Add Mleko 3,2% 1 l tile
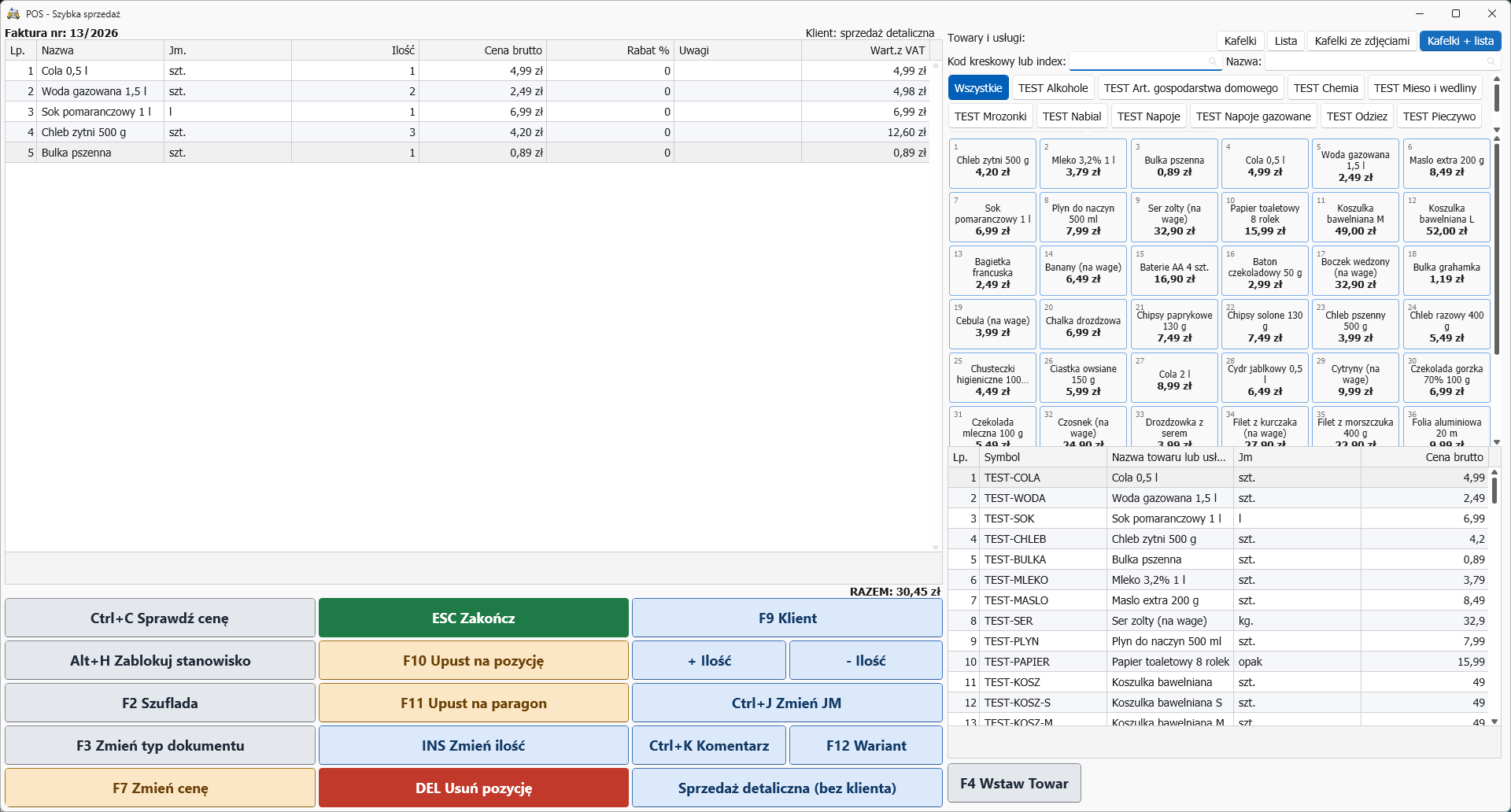1511x812 pixels. [x=1083, y=164]
